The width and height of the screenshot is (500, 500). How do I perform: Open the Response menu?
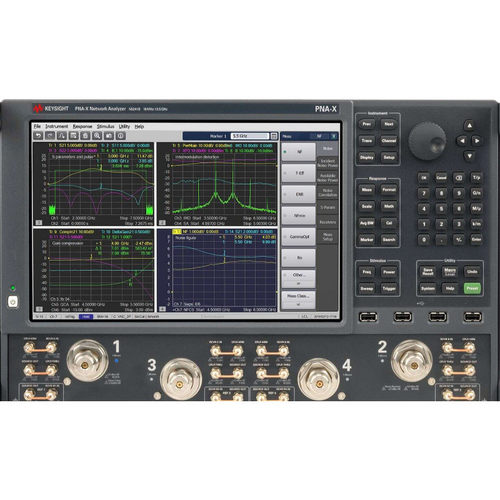82,127
